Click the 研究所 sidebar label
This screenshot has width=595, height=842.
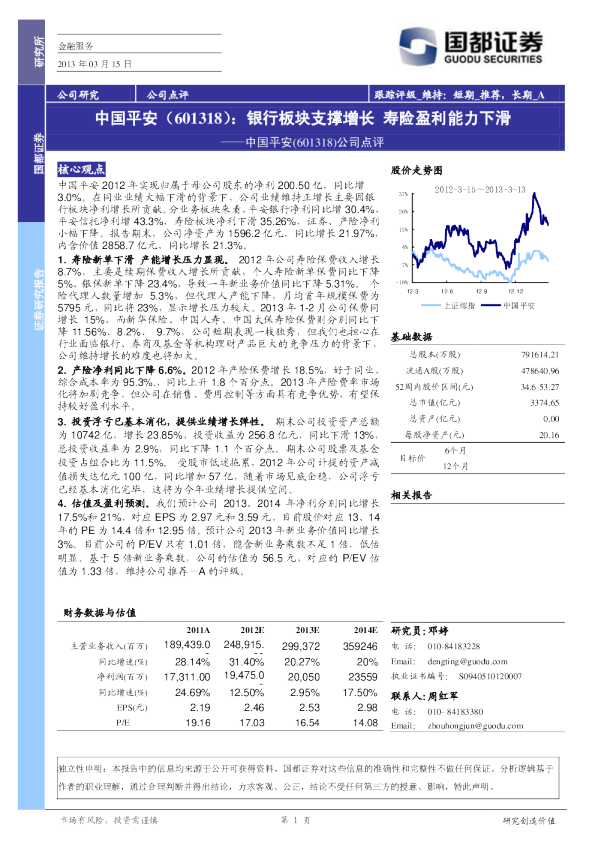[x=39, y=52]
